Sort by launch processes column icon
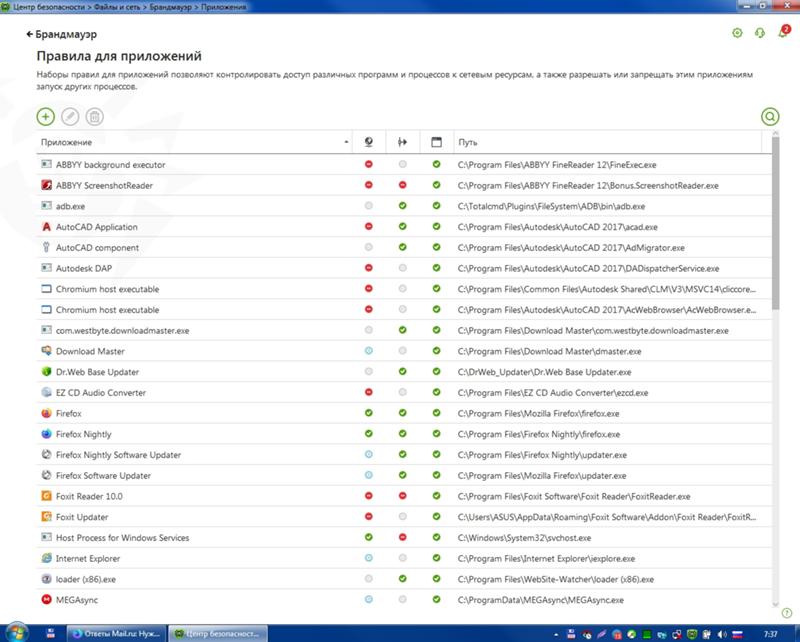800x642 pixels. click(403, 142)
